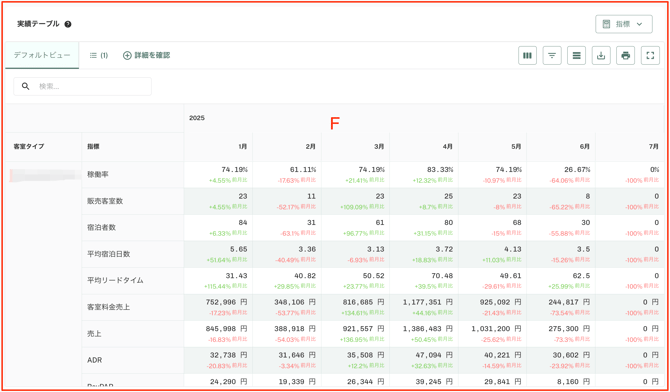Viewport: 670px width, 392px height.
Task: Select the 宿泊者数 row label
Action: click(101, 227)
